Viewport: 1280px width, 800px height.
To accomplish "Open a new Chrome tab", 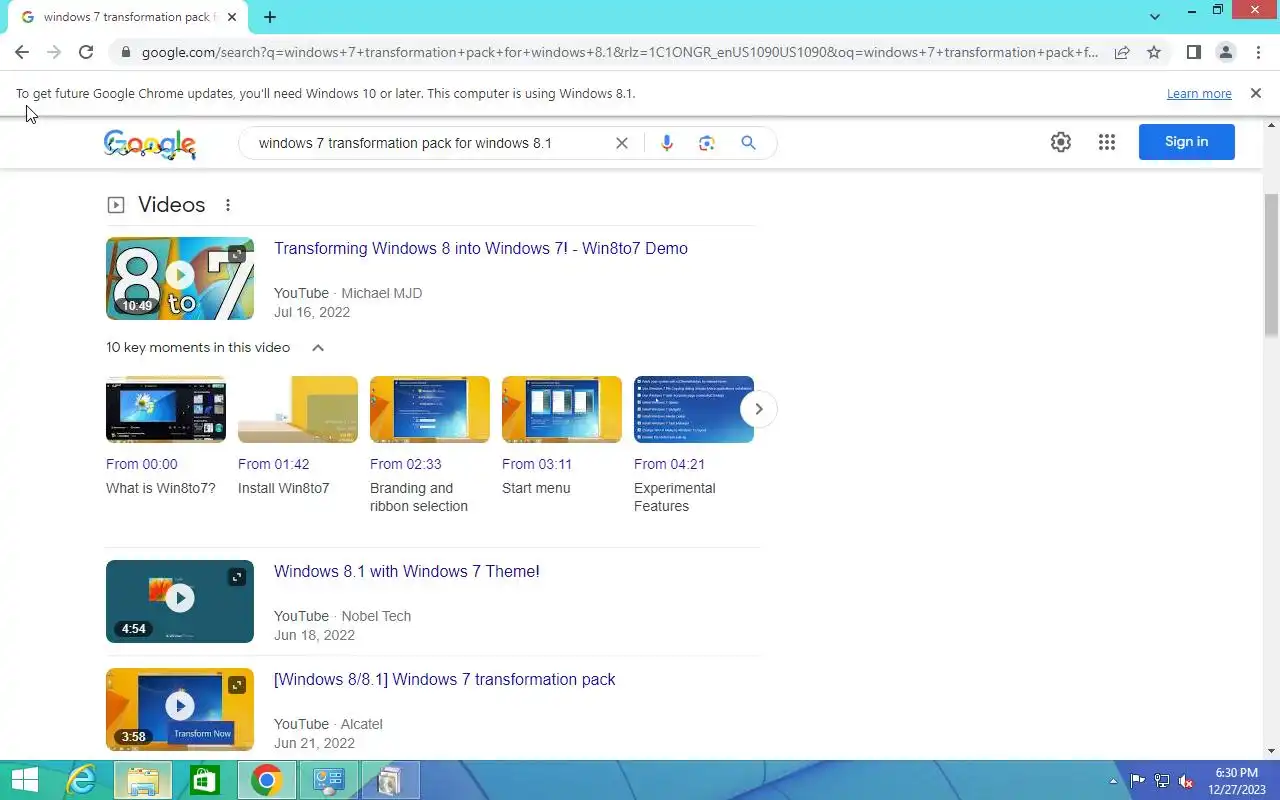I will coord(270,17).
